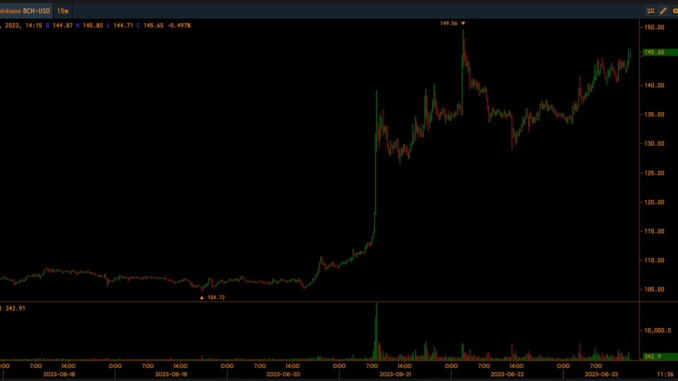Click the 2023-06-19 date label

click(x=171, y=374)
